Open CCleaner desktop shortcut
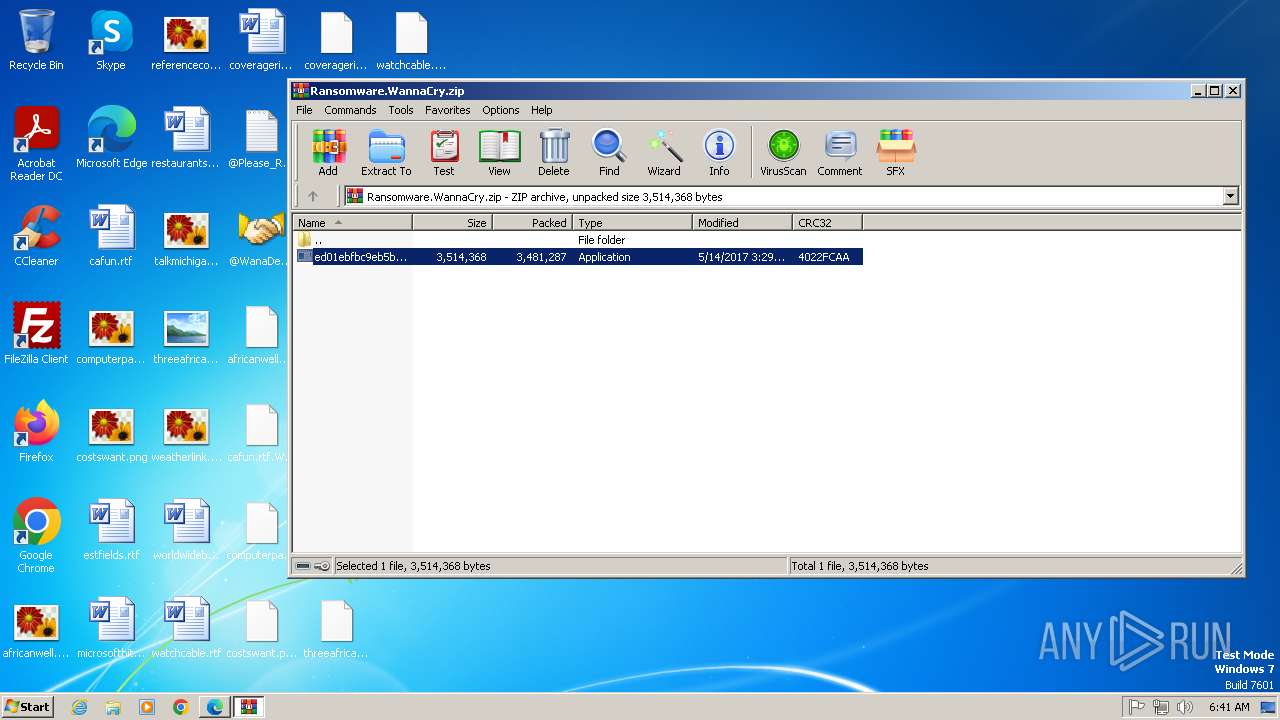This screenshot has width=1280, height=720. click(36, 237)
